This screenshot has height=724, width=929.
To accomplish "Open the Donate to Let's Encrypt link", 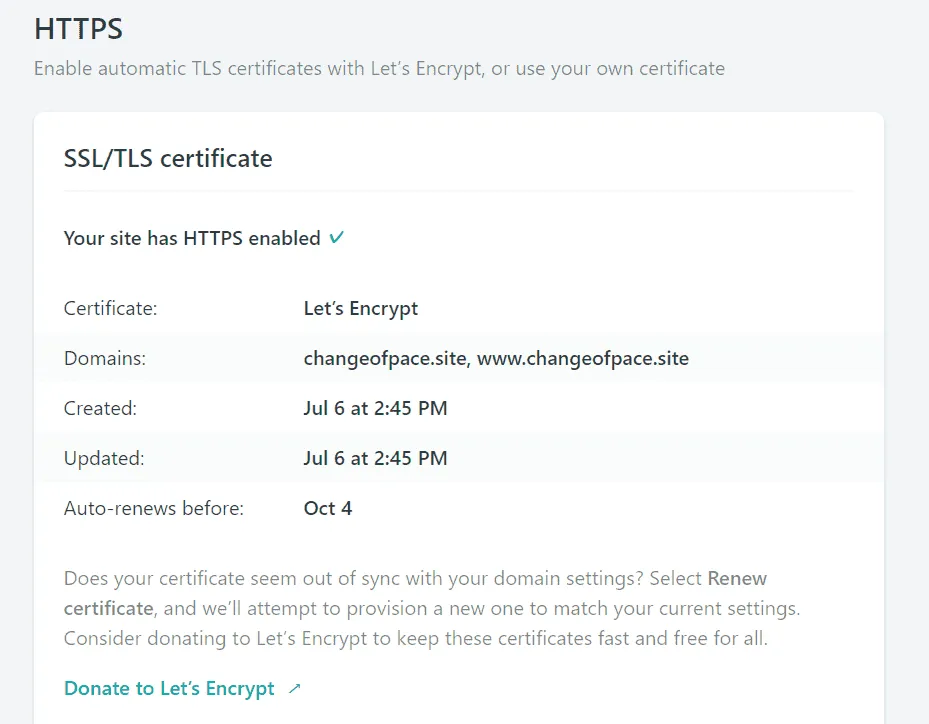I will pyautogui.click(x=168, y=688).
